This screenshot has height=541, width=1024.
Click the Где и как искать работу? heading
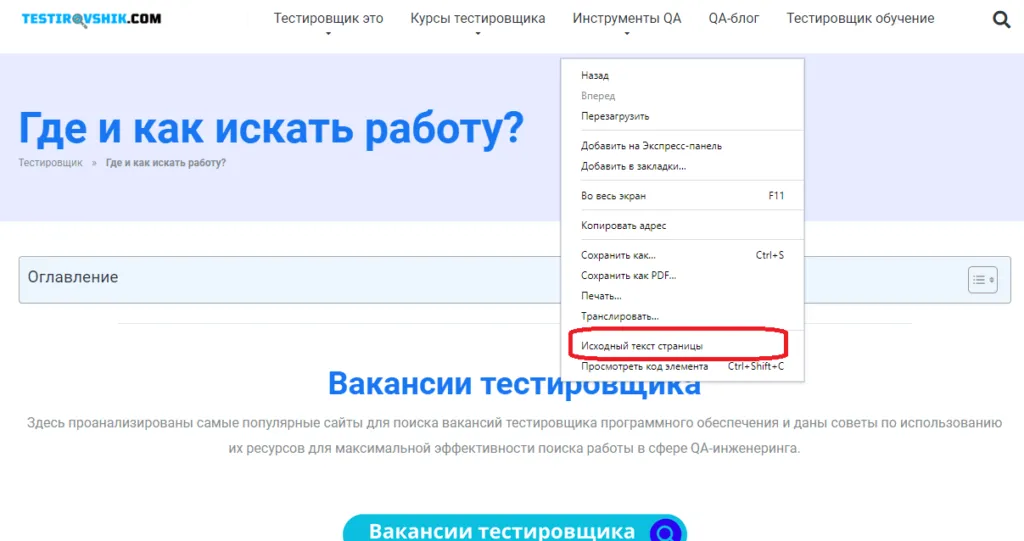(x=271, y=127)
